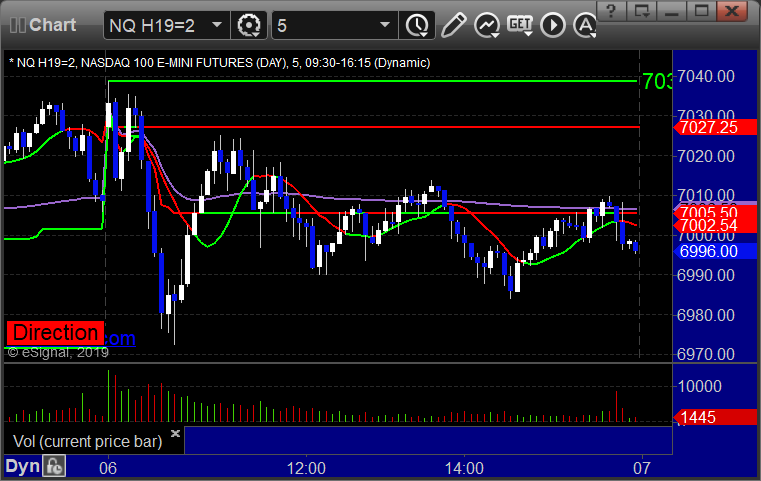Click the 6980.00 price axis label
Screen dimensions: 761x481
click(706, 315)
